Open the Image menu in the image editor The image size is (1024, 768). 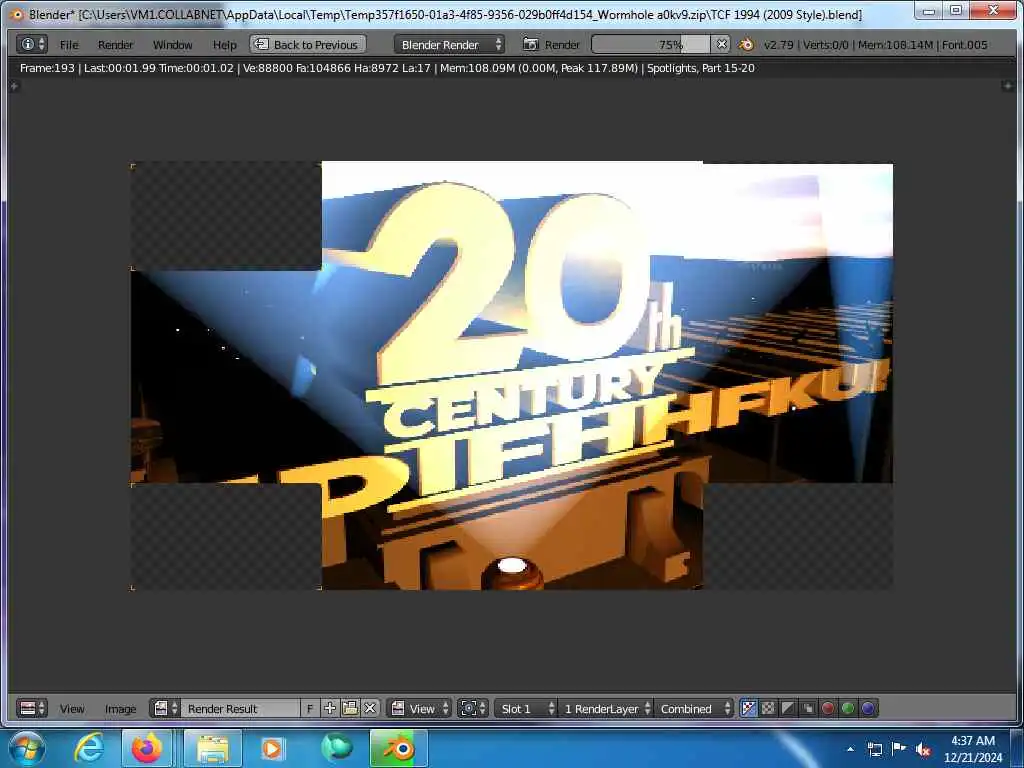click(120, 709)
